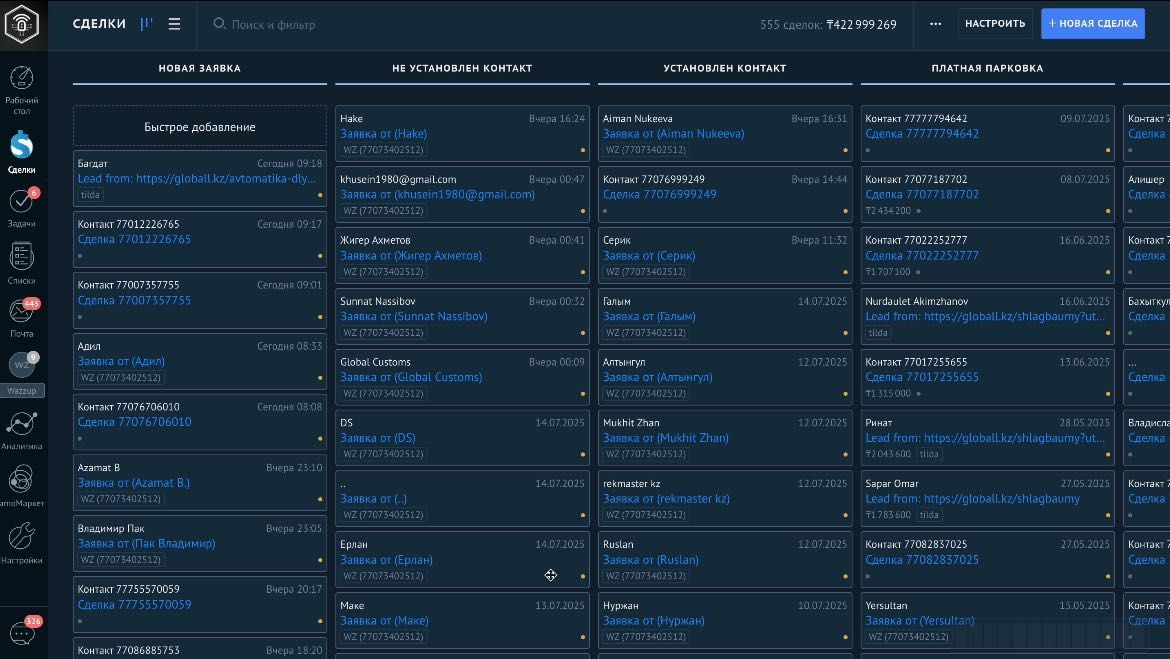Open deal Заявка от (DS)
The width and height of the screenshot is (1170, 659).
coord(378,438)
